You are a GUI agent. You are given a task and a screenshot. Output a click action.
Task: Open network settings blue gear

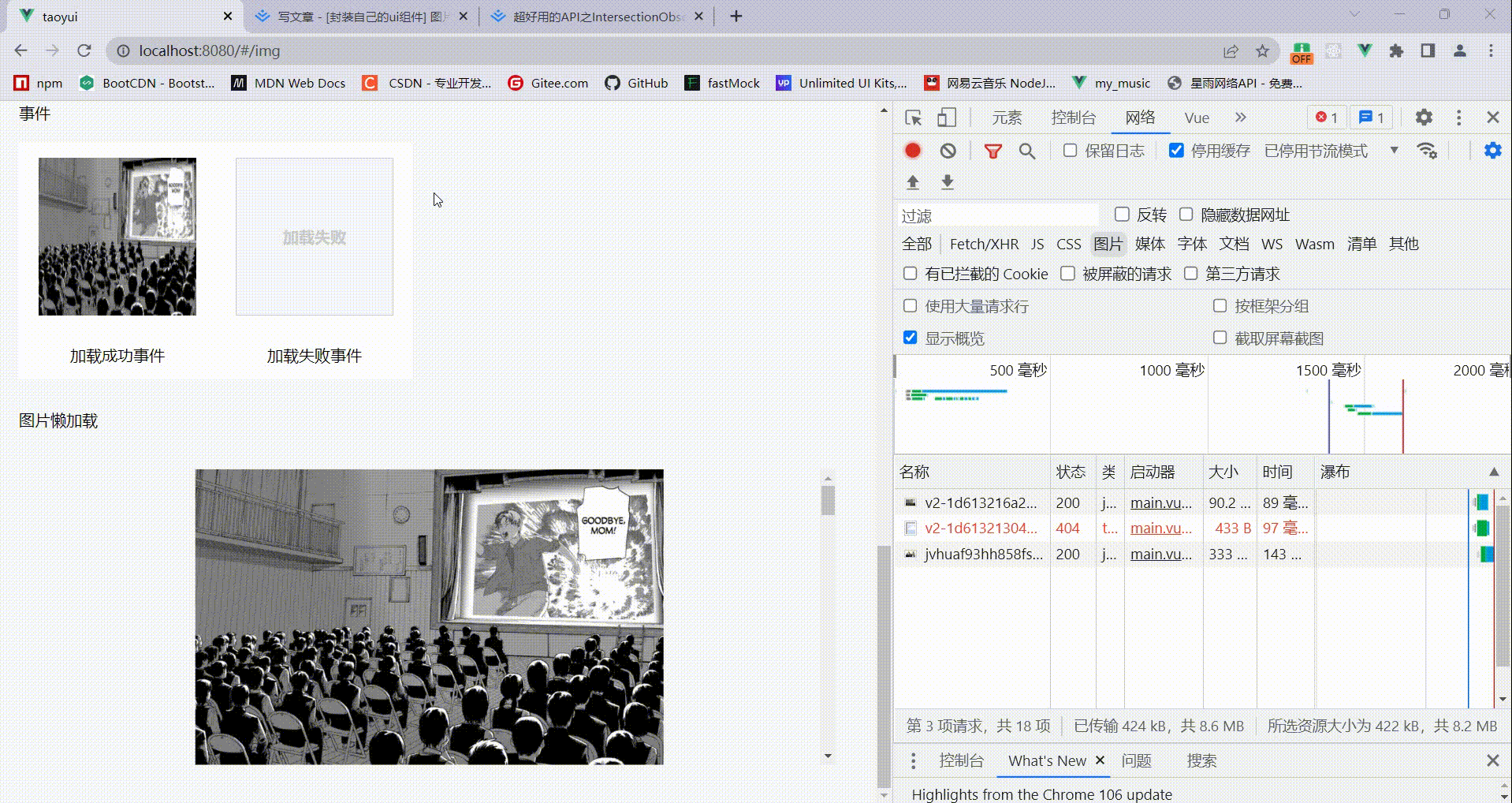tap(1492, 151)
